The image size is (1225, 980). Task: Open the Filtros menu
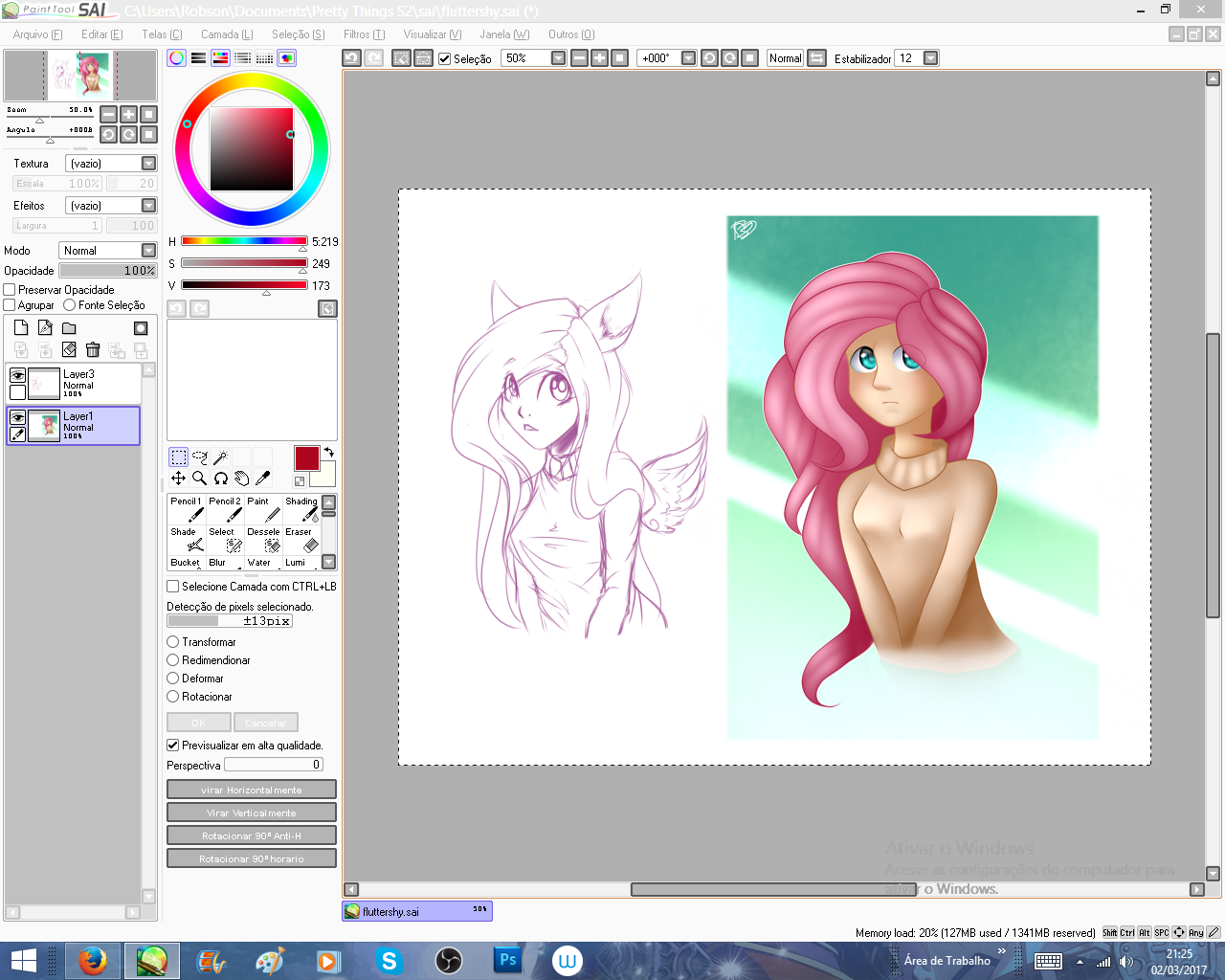click(x=364, y=34)
